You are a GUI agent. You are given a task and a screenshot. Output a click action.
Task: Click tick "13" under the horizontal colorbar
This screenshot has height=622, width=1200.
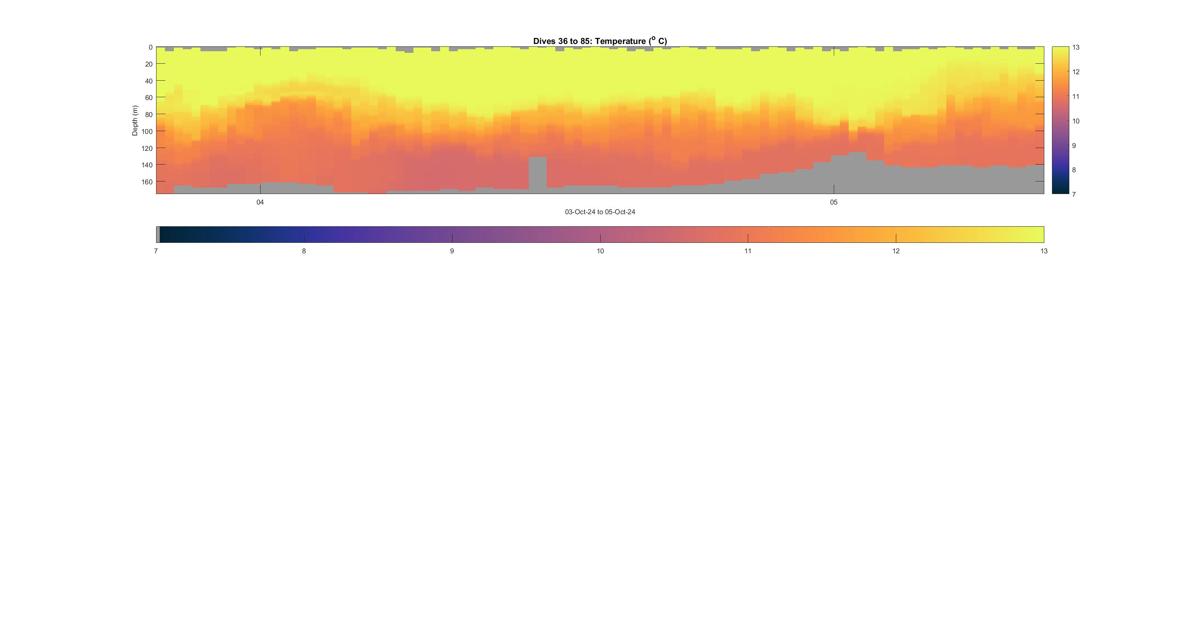point(1044,251)
